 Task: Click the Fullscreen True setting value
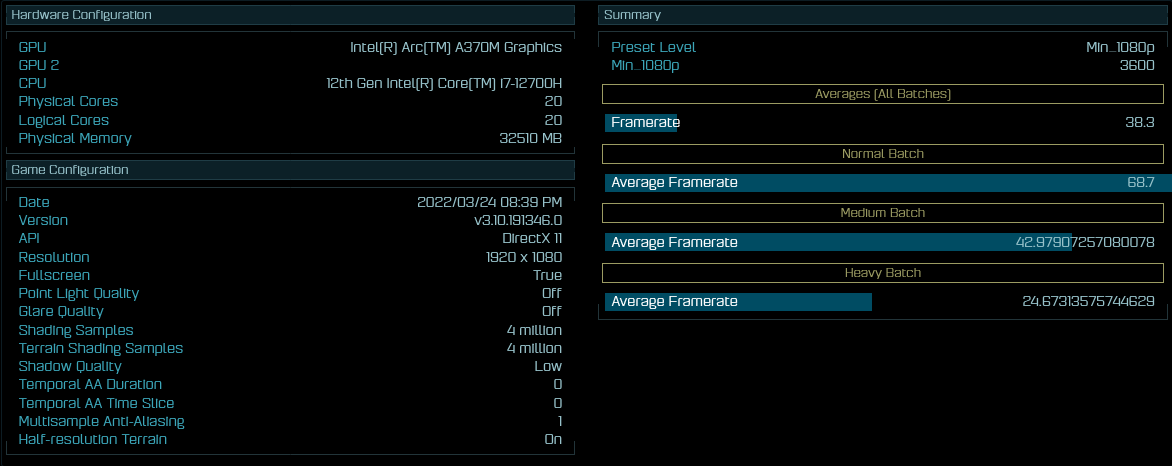547,275
